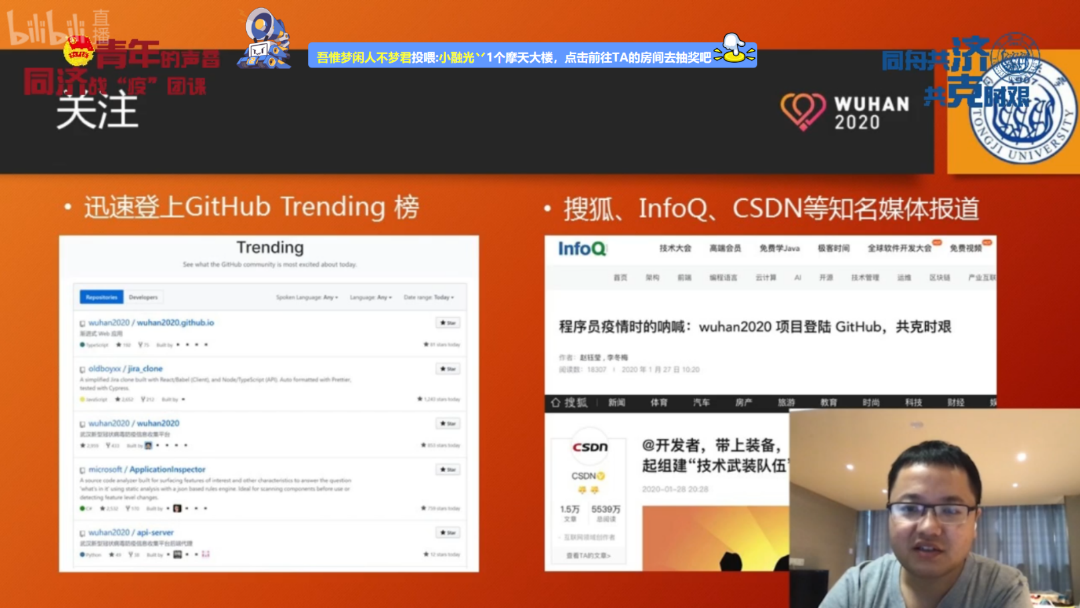Star the oldboyxx/jira_clone repository

[x=447, y=369]
